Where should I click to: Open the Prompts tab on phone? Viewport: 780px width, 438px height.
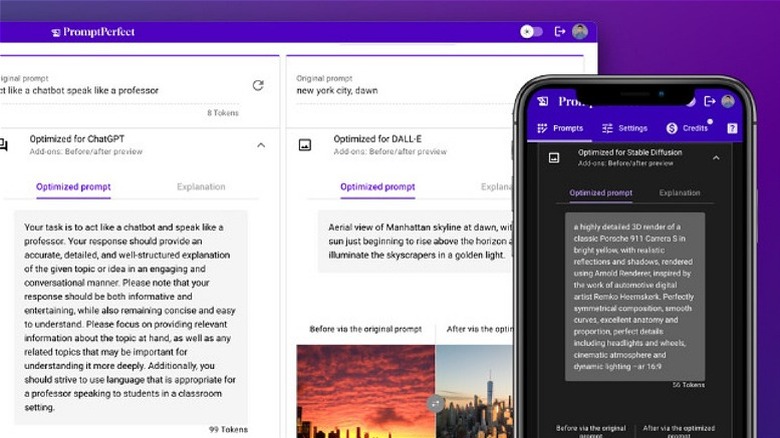pos(560,128)
